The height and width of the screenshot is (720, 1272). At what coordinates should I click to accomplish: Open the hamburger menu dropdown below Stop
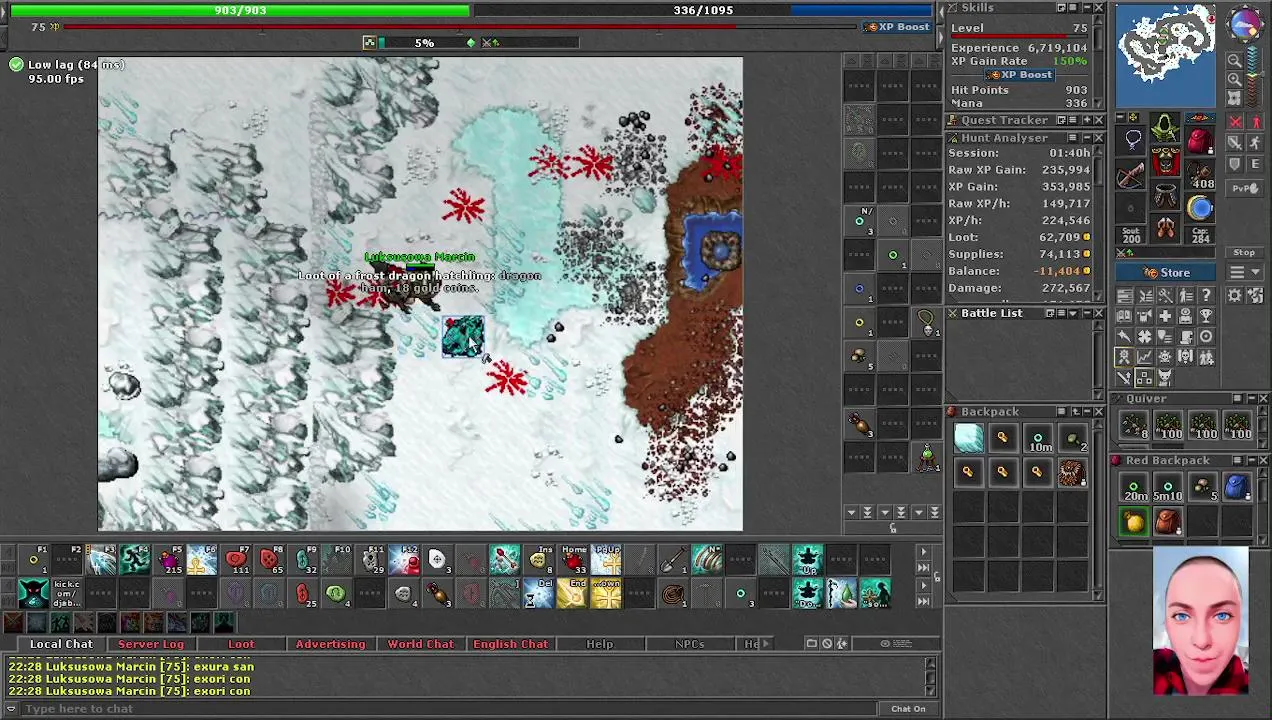1245,272
